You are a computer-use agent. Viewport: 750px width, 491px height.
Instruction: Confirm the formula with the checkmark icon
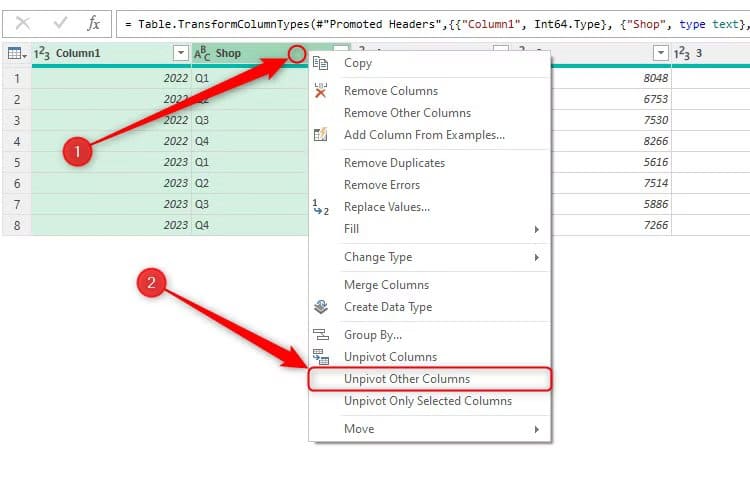pos(60,22)
